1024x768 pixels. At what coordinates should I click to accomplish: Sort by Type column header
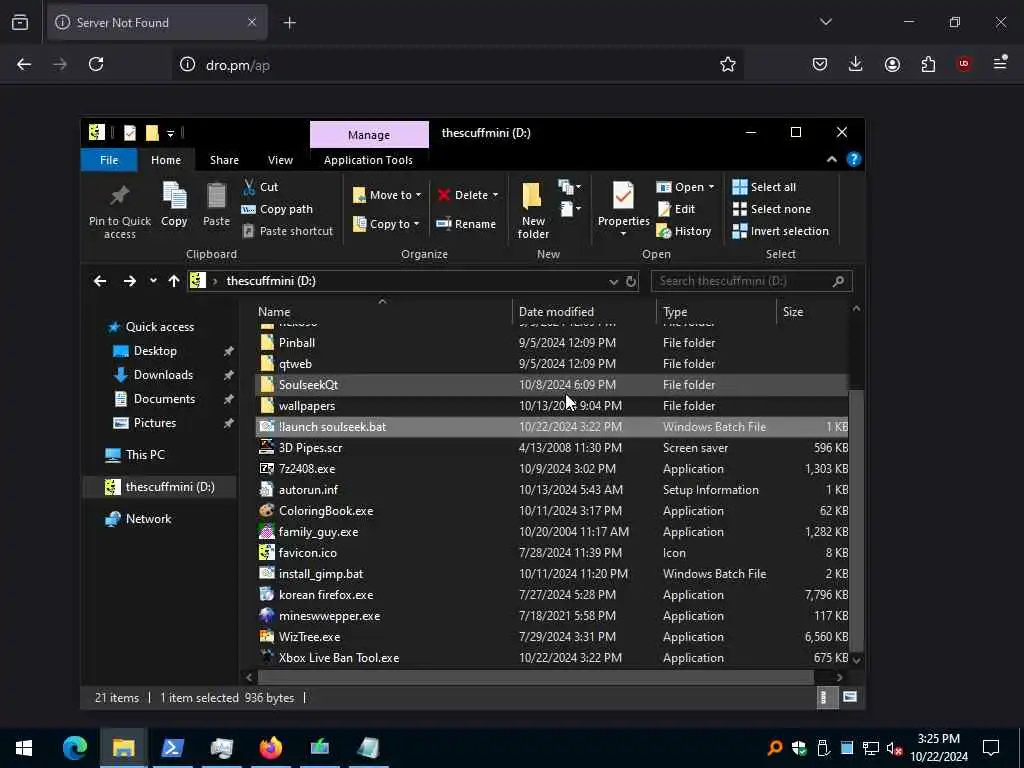(715, 312)
